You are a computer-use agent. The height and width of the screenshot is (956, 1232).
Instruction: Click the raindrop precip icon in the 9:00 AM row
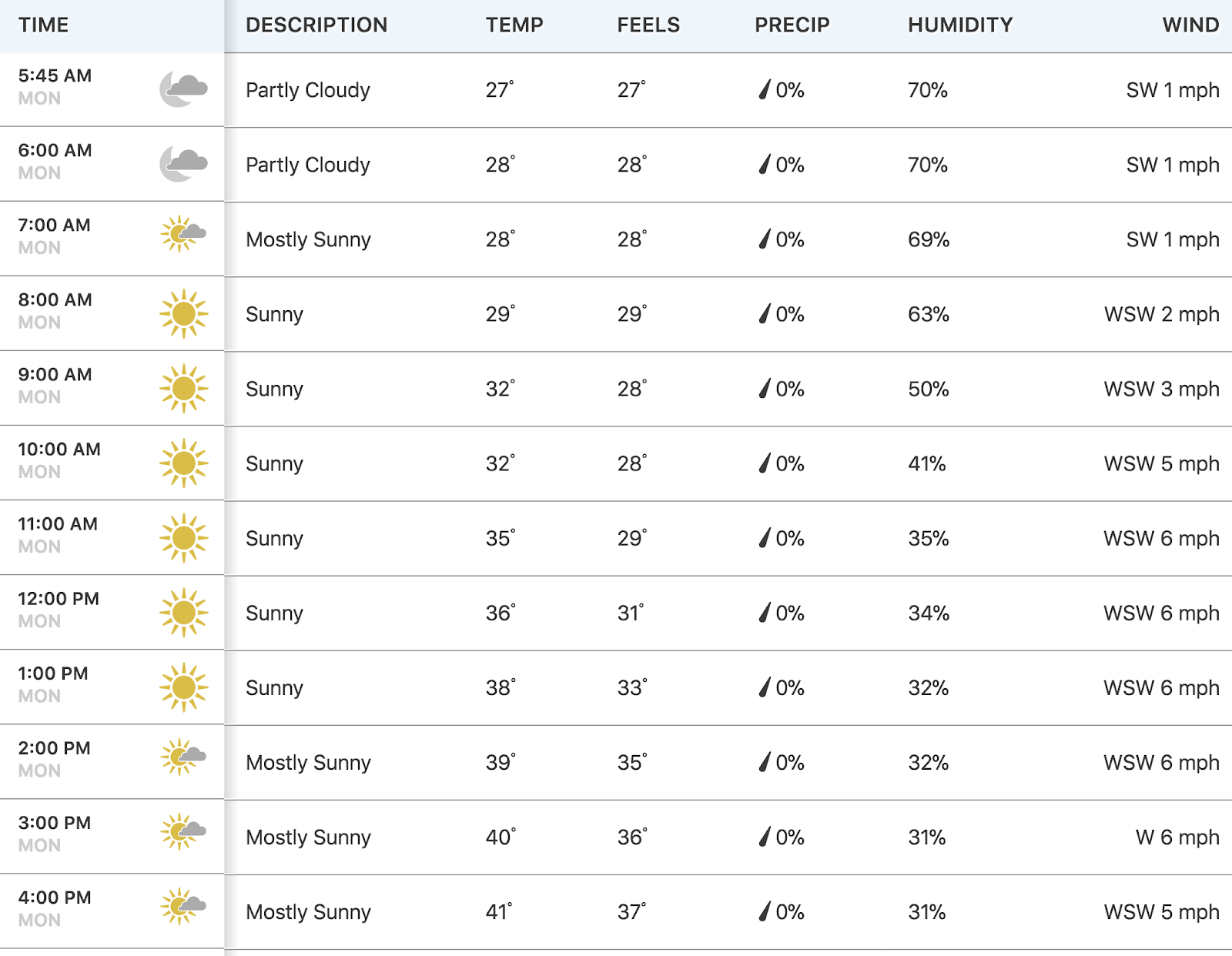click(x=764, y=388)
